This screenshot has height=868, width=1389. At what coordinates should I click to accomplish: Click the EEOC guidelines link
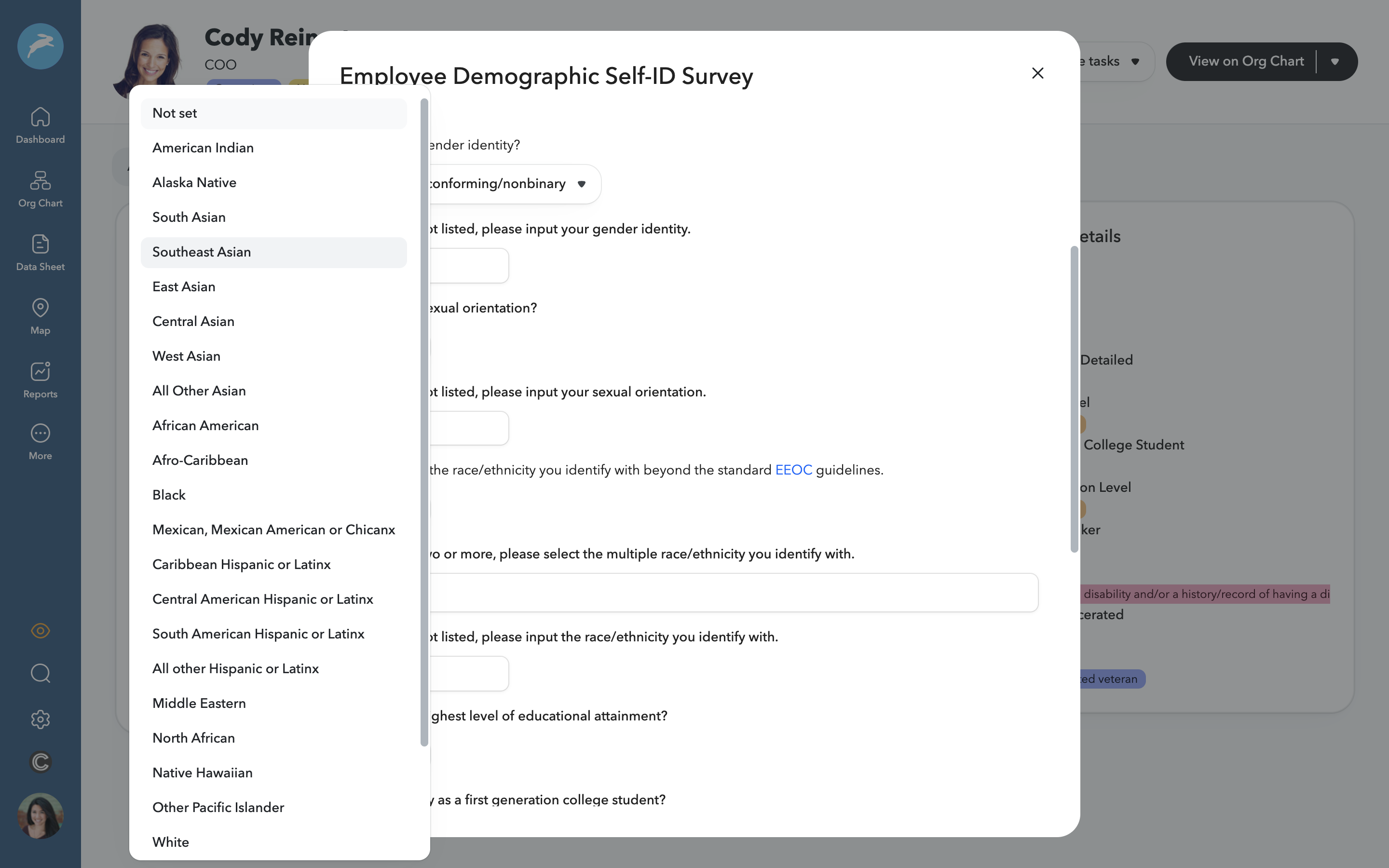[x=793, y=470]
